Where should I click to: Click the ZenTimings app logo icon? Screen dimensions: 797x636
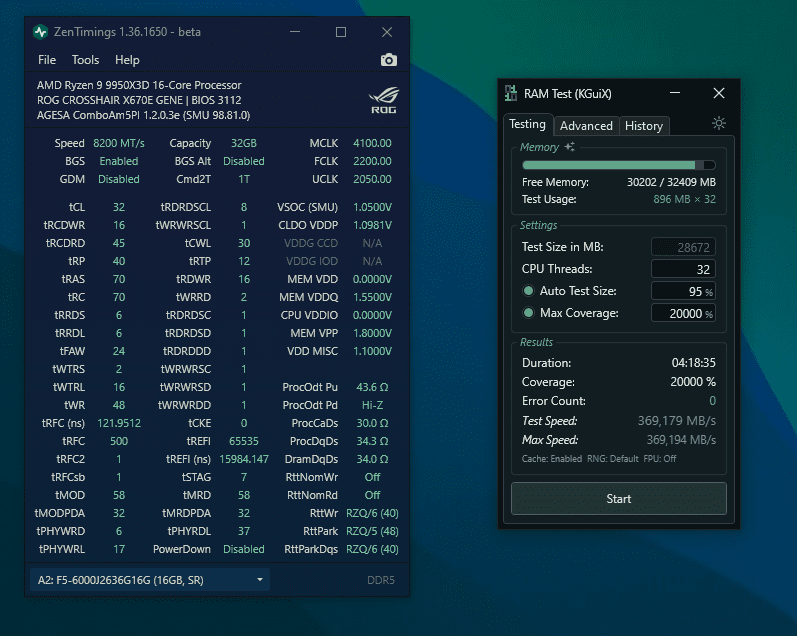tap(40, 32)
